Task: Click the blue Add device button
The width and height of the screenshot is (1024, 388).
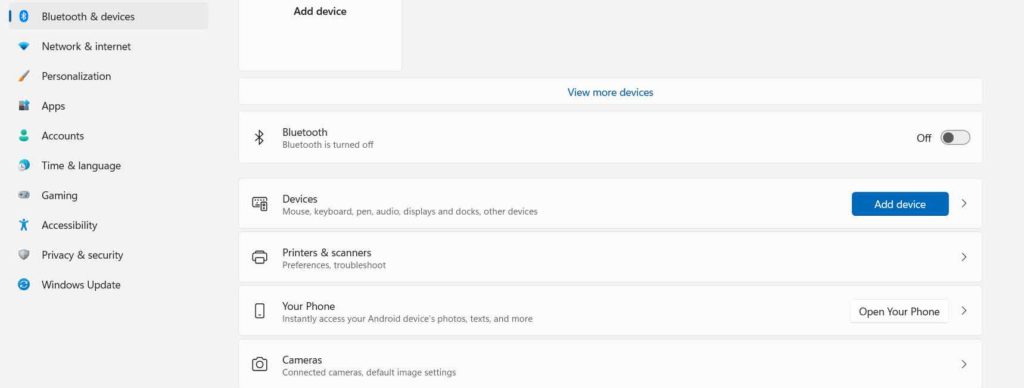Action: [x=900, y=204]
